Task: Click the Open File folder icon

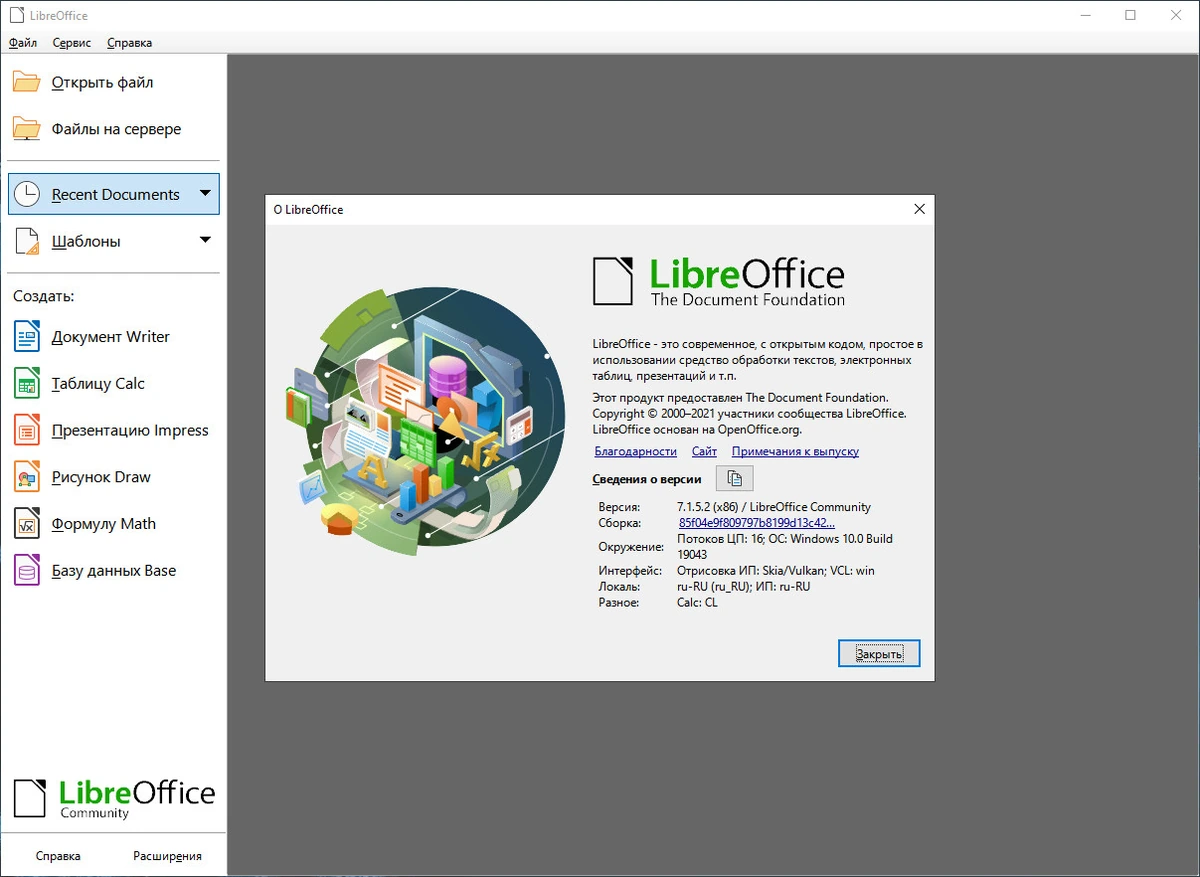Action: pos(27,82)
